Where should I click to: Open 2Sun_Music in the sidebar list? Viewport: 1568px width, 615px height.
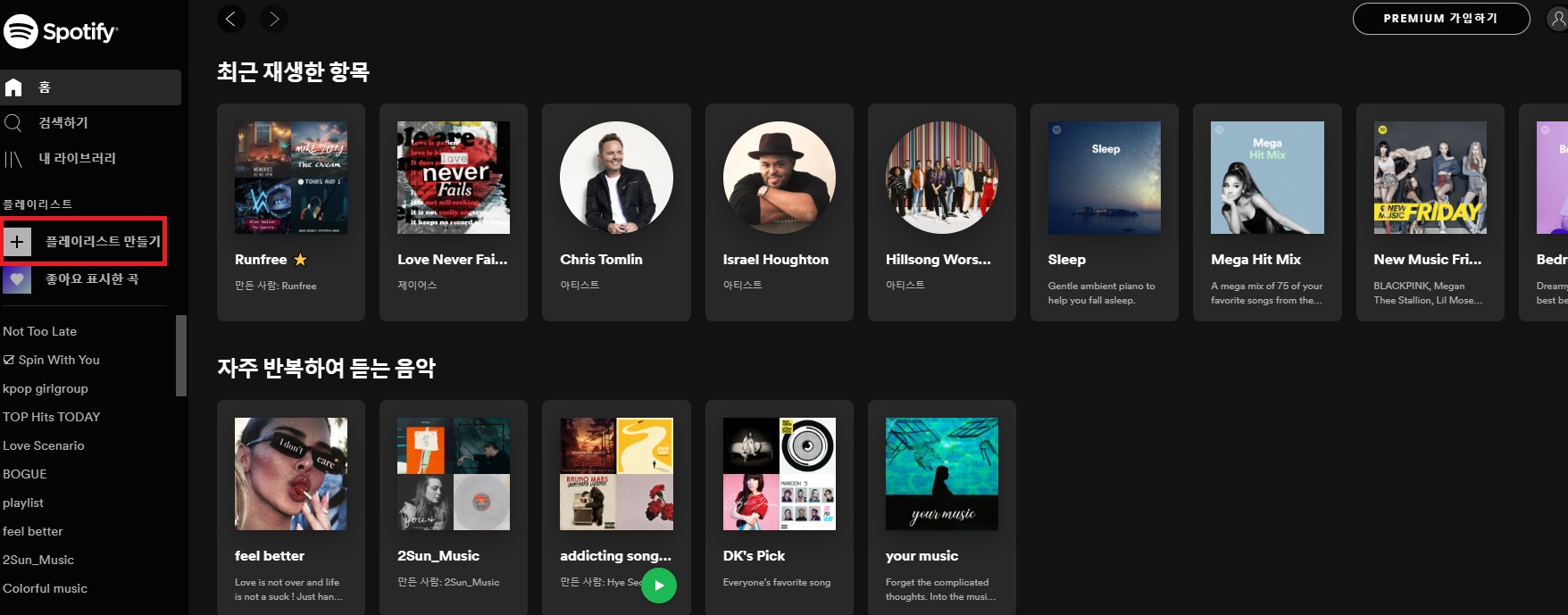(38, 560)
